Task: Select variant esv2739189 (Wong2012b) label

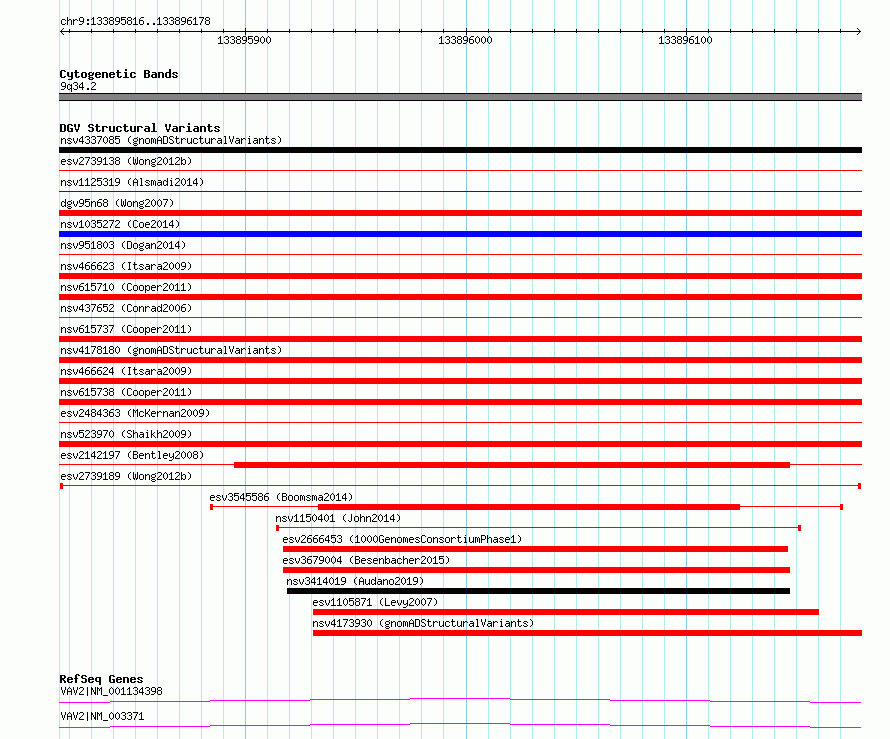Action: pos(126,476)
